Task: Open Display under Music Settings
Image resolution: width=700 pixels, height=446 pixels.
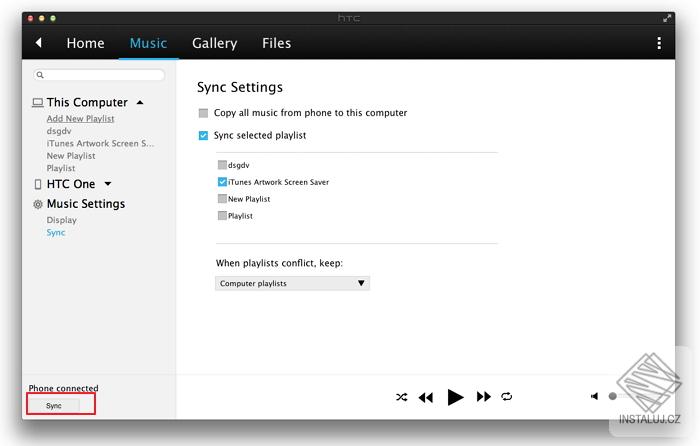Action: pyautogui.click(x=62, y=220)
